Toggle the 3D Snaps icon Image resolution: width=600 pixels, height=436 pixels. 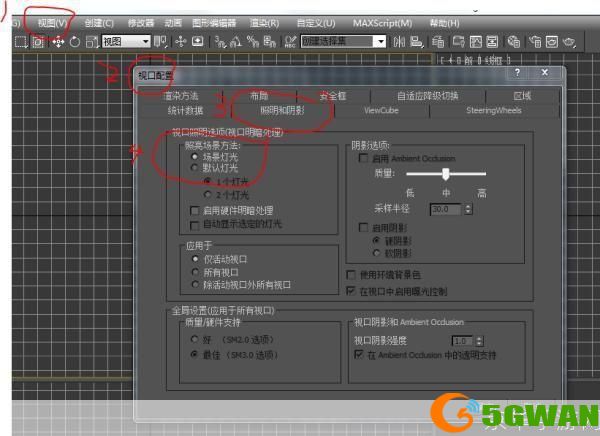[220, 41]
